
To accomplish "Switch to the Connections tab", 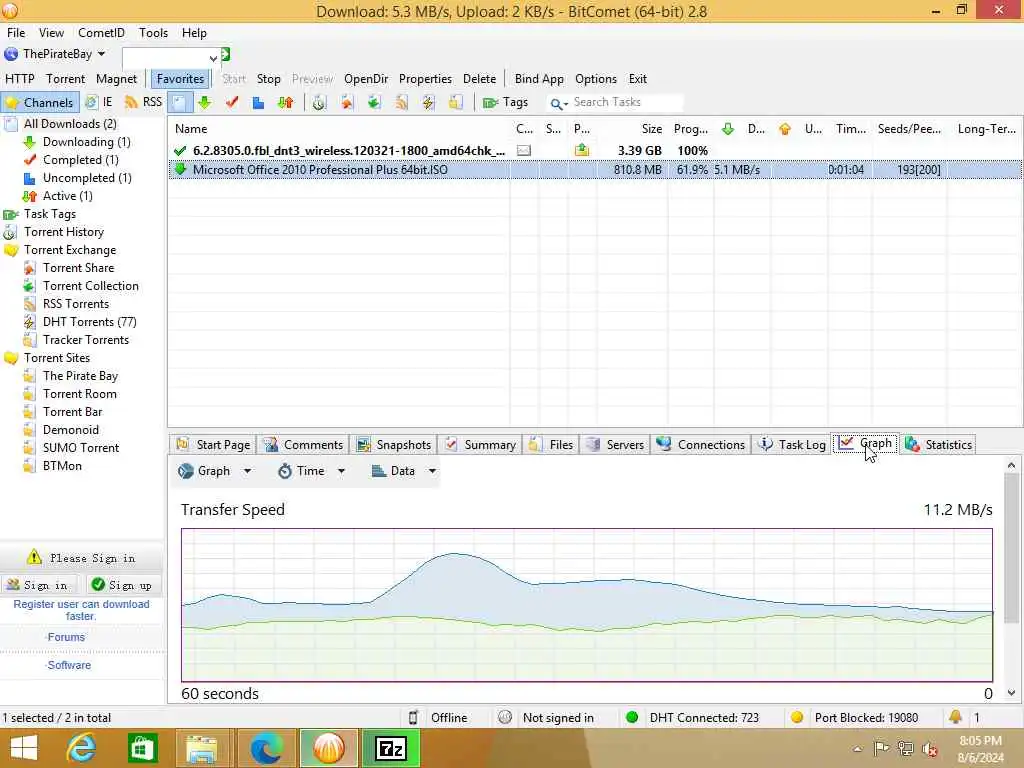I will pos(701,445).
